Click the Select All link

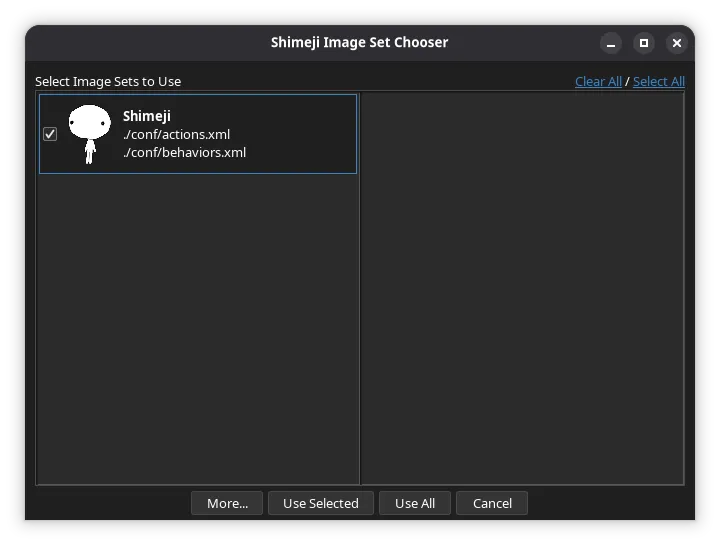click(x=659, y=81)
